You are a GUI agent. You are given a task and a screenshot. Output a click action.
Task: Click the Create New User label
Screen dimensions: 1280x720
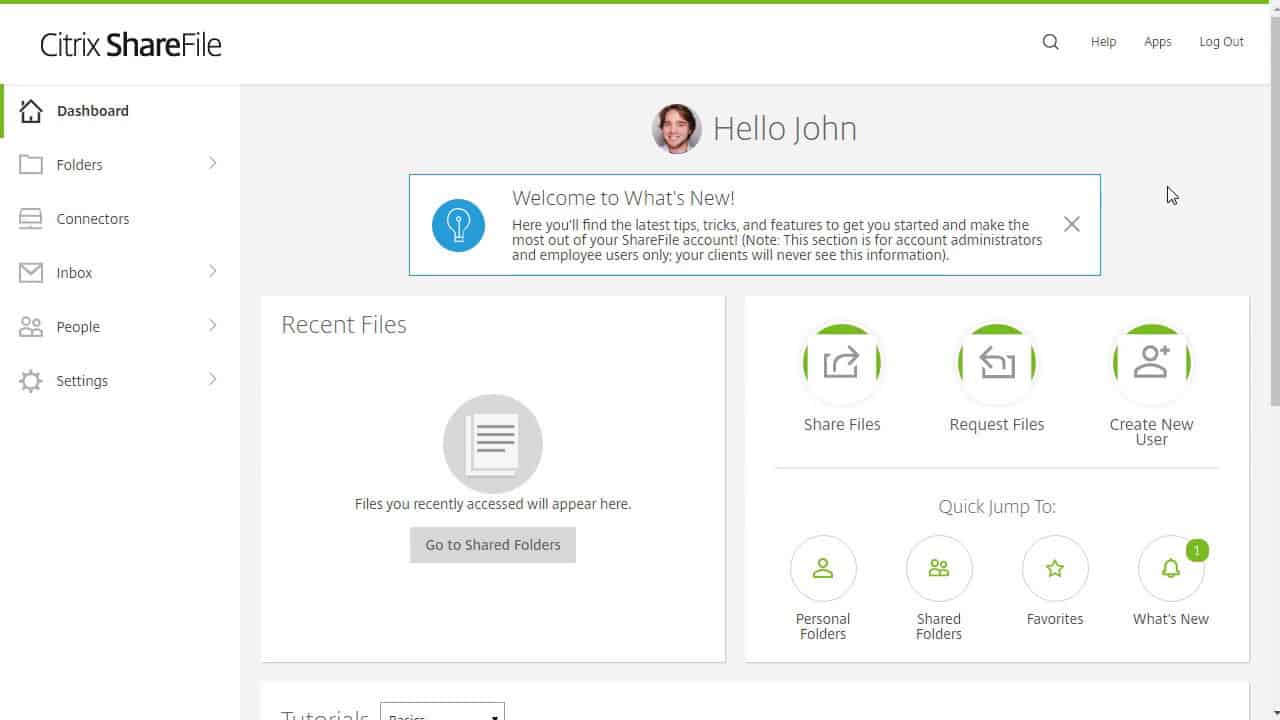pyautogui.click(x=1152, y=432)
